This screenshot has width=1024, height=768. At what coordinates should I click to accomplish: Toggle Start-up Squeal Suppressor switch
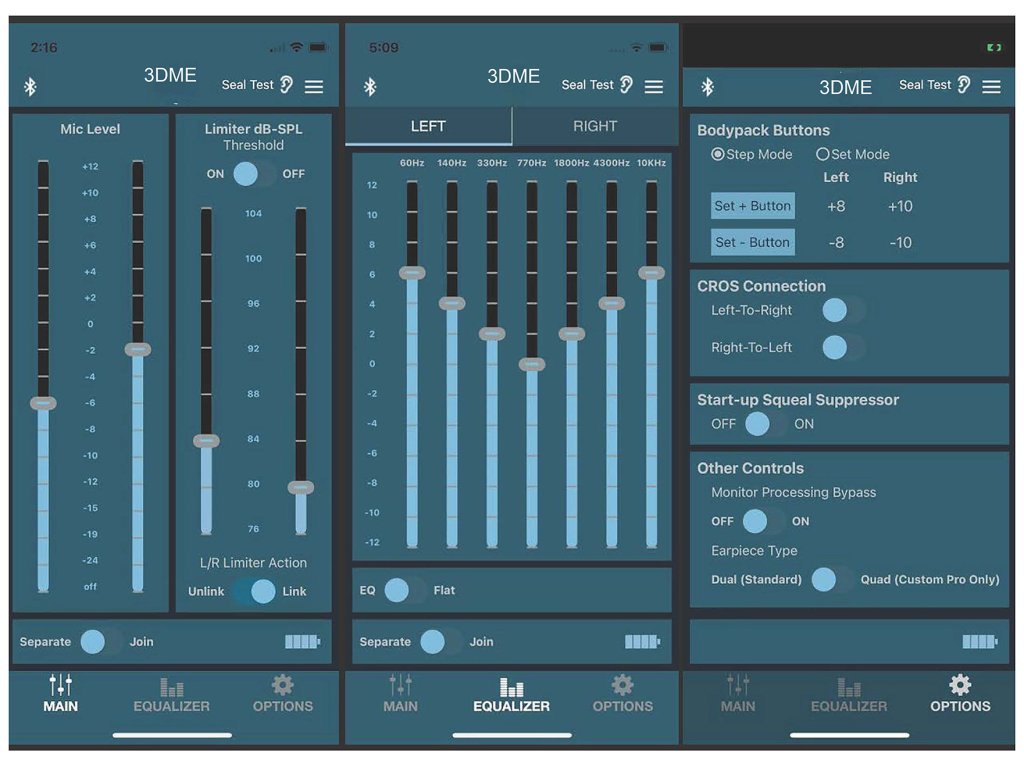click(765, 424)
